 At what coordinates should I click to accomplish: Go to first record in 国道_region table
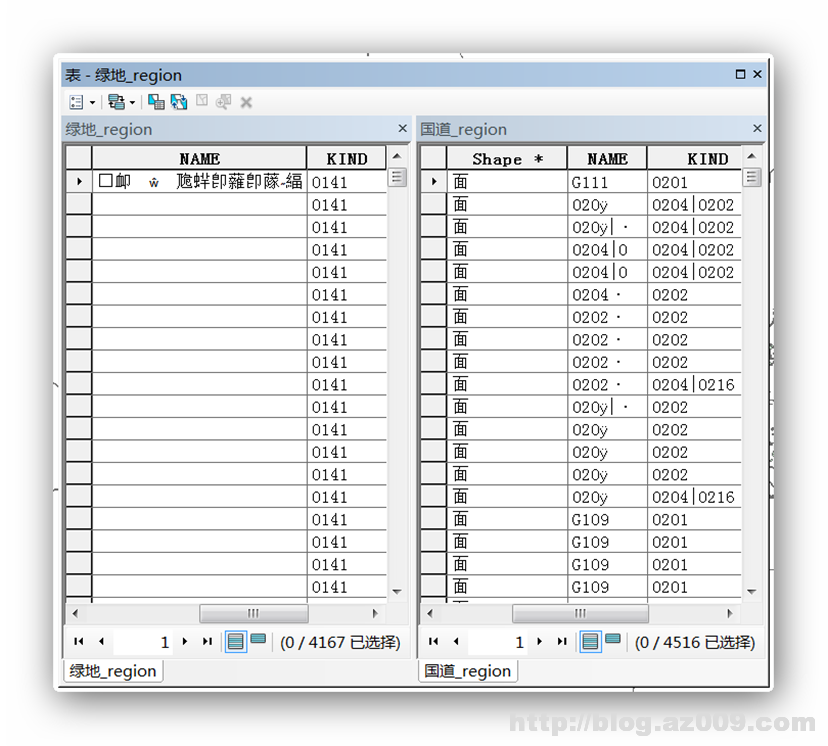pyautogui.click(x=434, y=642)
